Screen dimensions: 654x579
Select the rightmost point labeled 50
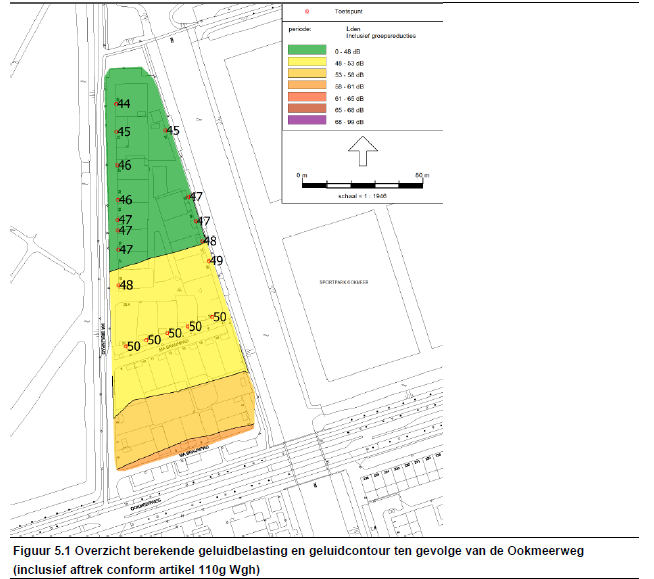(213, 318)
